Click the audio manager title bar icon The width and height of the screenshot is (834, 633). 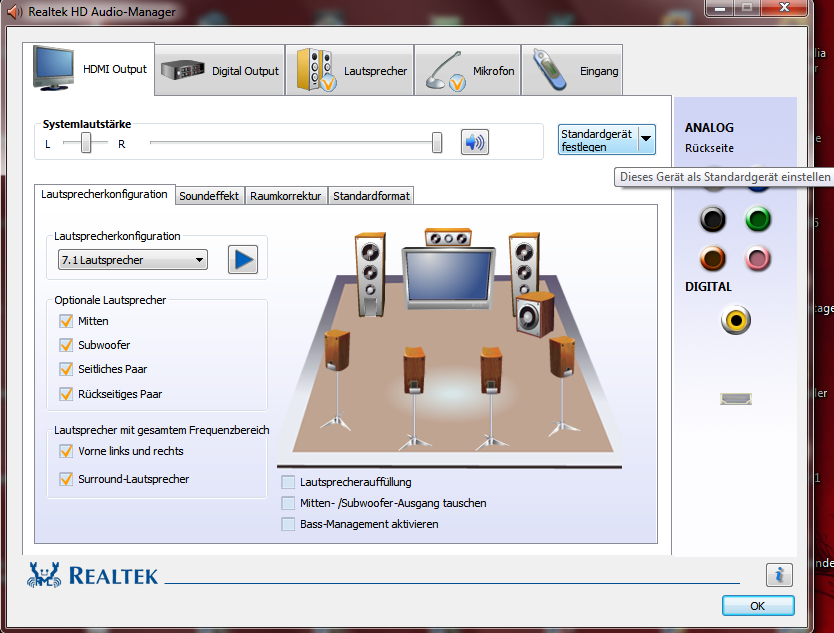point(15,11)
